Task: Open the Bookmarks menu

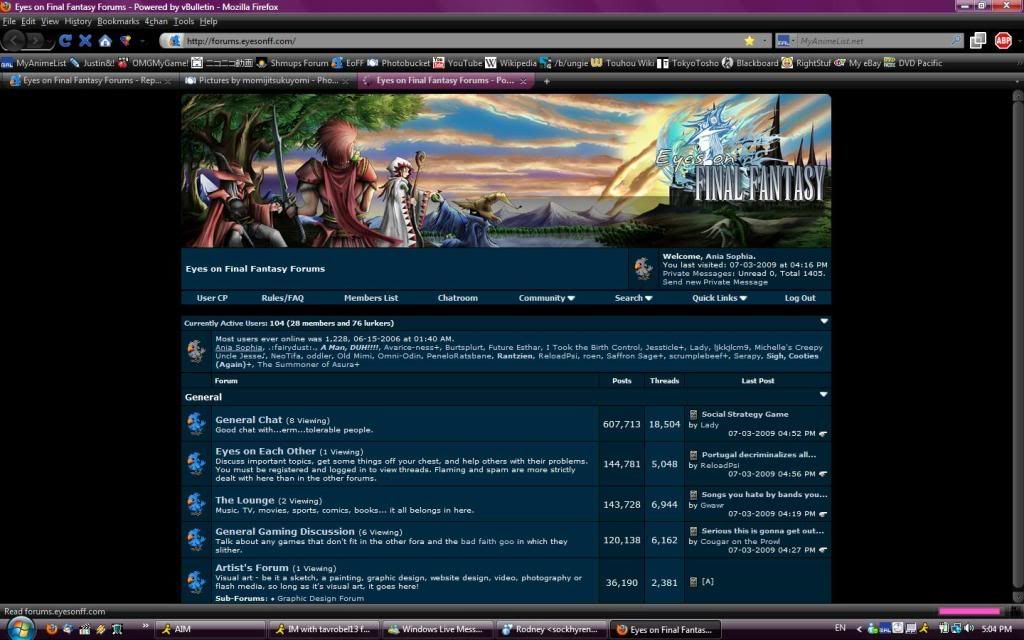Action: tap(118, 22)
